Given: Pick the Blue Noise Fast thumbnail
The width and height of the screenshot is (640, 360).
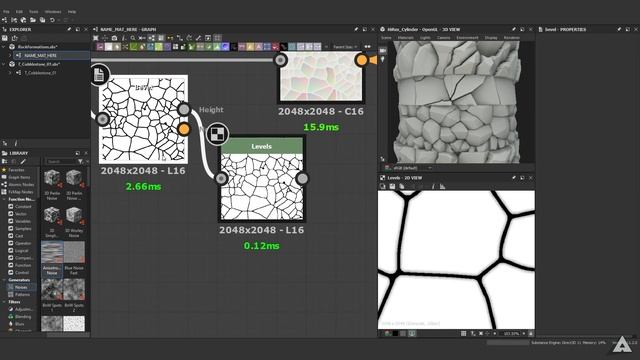Looking at the screenshot, I should (74, 252).
